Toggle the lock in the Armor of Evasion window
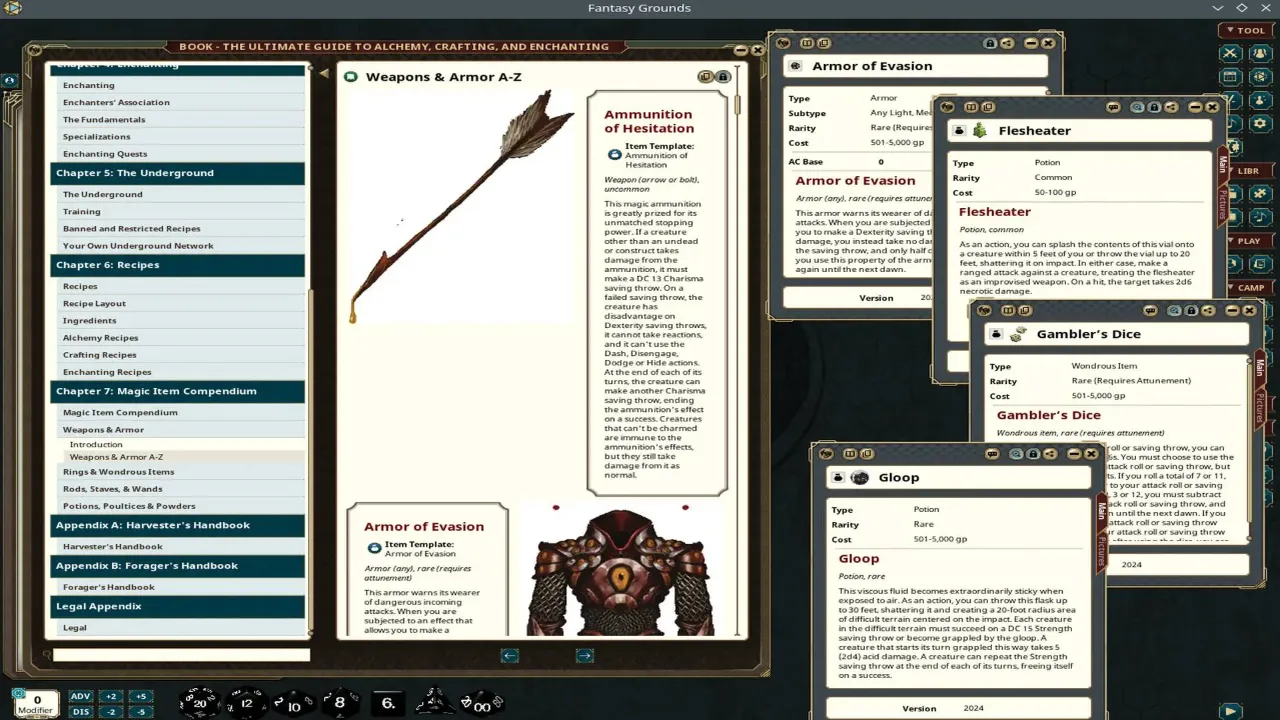1280x720 pixels. tap(990, 43)
